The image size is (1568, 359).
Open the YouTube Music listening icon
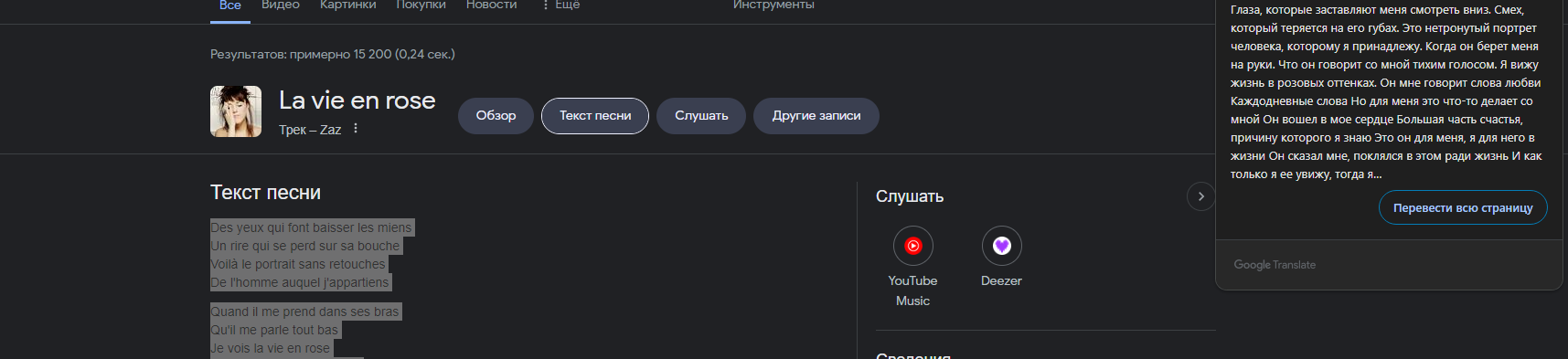[912, 246]
